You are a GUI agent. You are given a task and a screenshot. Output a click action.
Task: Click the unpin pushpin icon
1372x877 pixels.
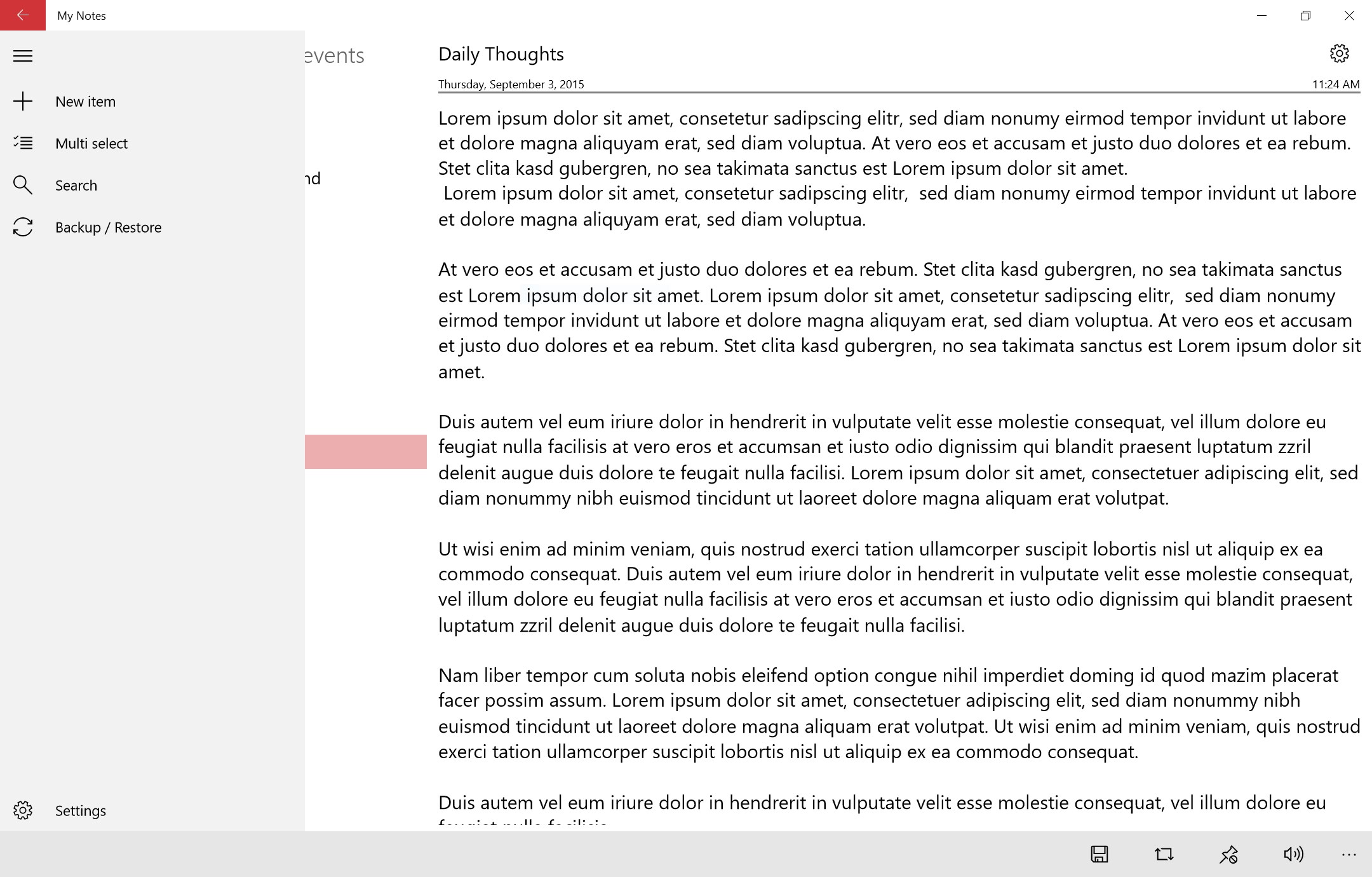(x=1228, y=854)
